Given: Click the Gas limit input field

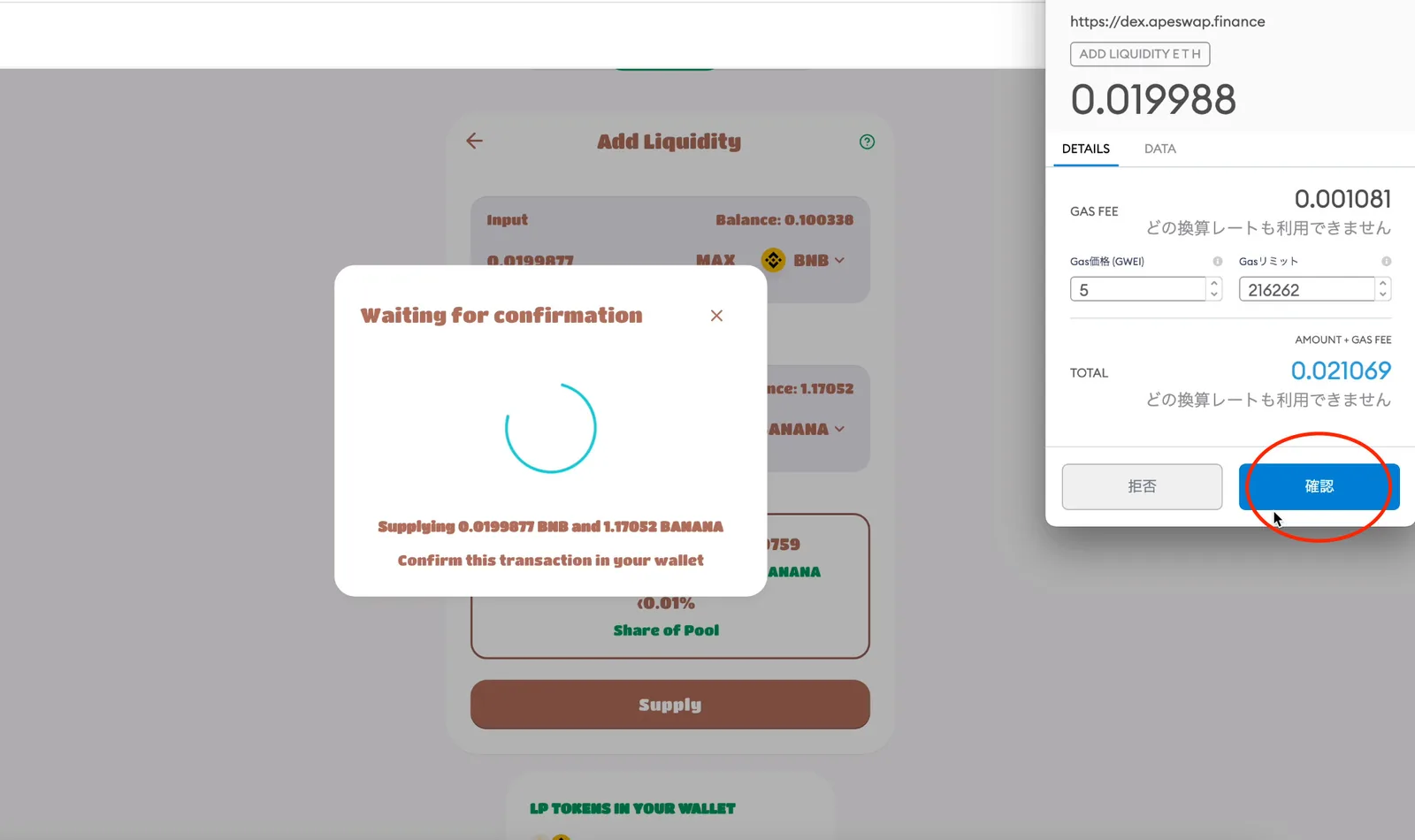Looking at the screenshot, I should 1306,289.
